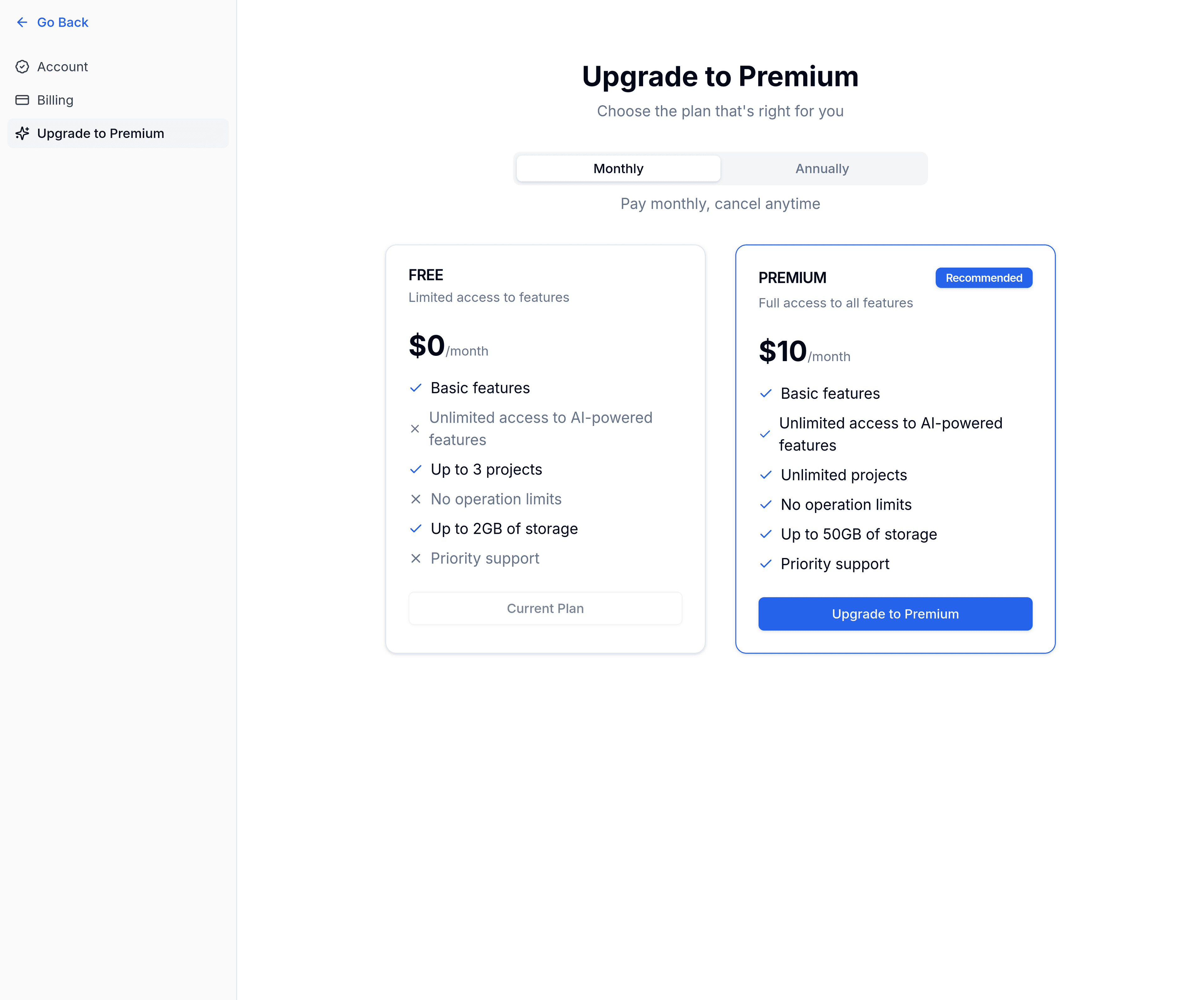Click the checkmark beside Premium Unlimited projects

pos(765,475)
